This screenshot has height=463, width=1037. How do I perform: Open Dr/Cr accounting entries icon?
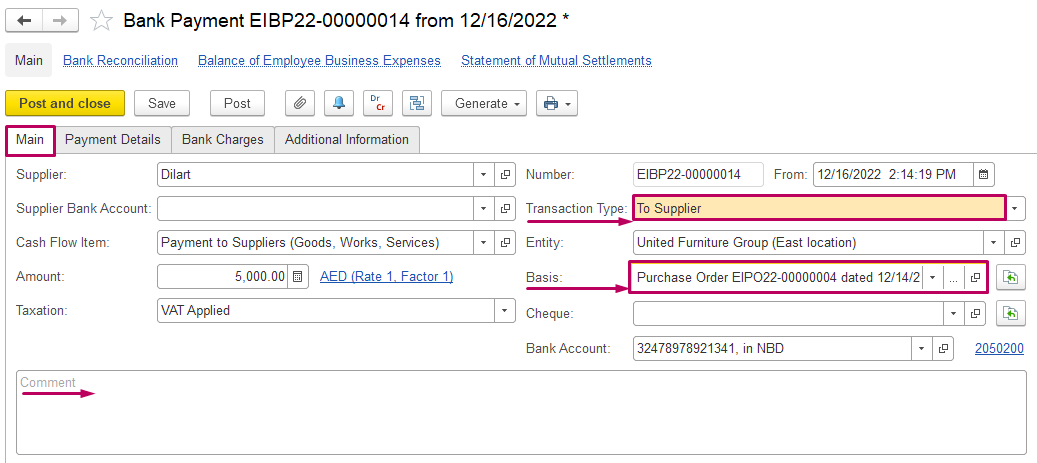coord(377,103)
